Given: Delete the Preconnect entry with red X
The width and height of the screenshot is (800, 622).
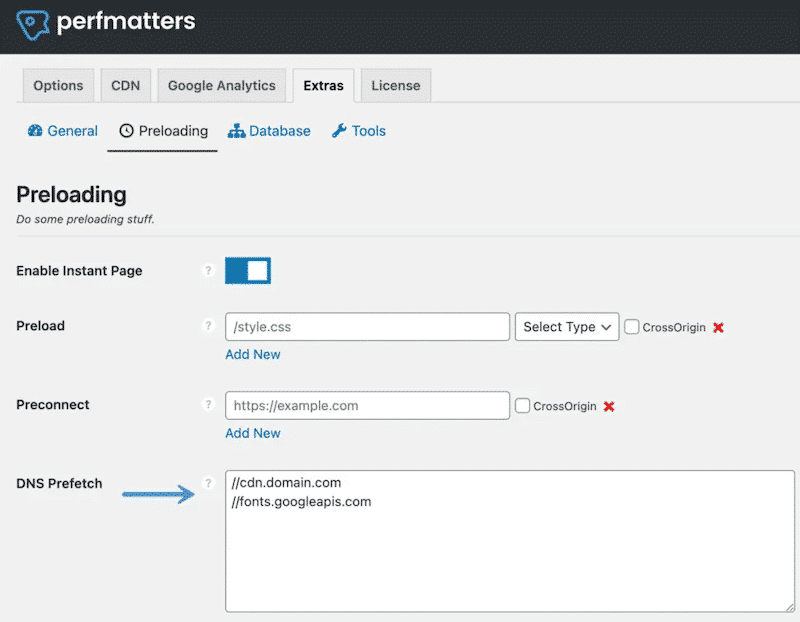Looking at the screenshot, I should tap(609, 406).
